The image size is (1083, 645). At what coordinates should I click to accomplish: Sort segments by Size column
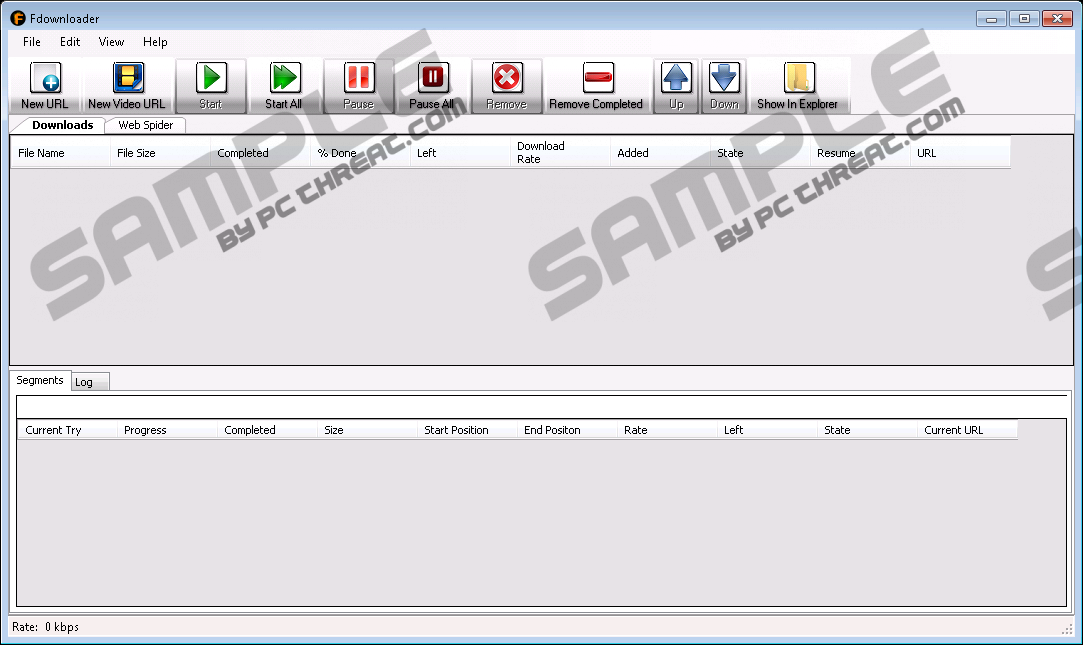[x=367, y=430]
